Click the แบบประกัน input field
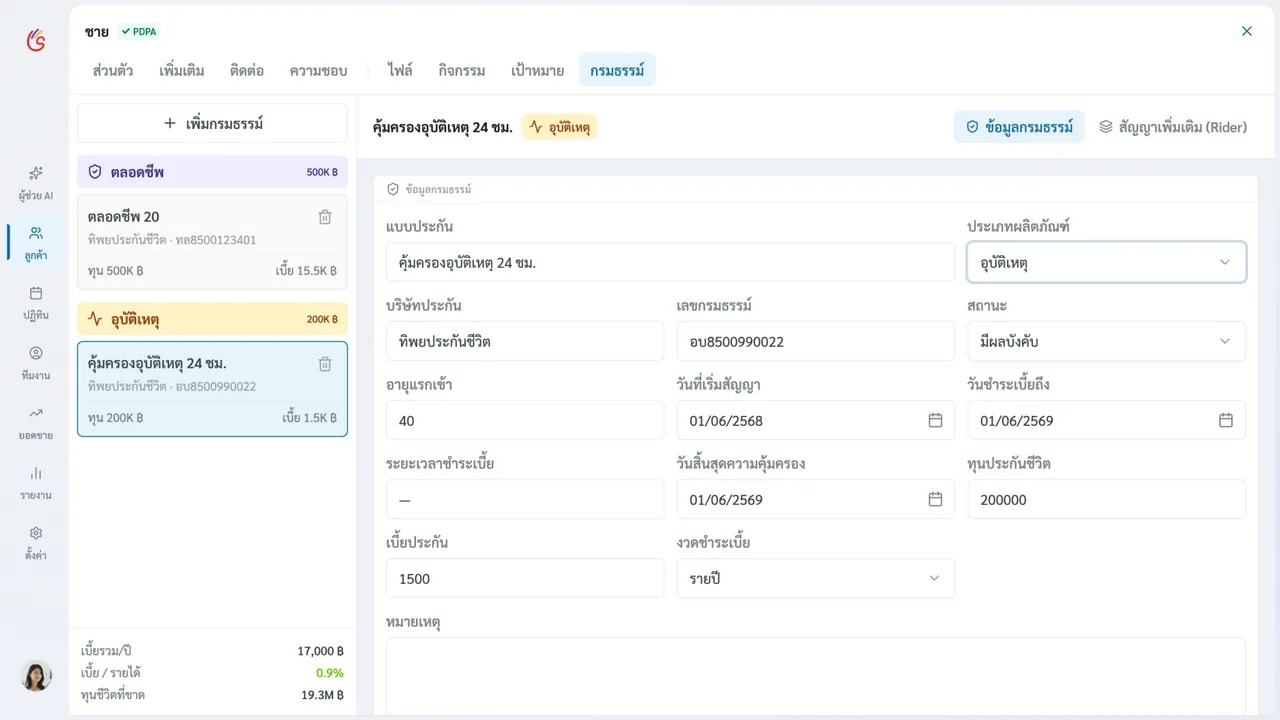1280x720 pixels. [670, 262]
